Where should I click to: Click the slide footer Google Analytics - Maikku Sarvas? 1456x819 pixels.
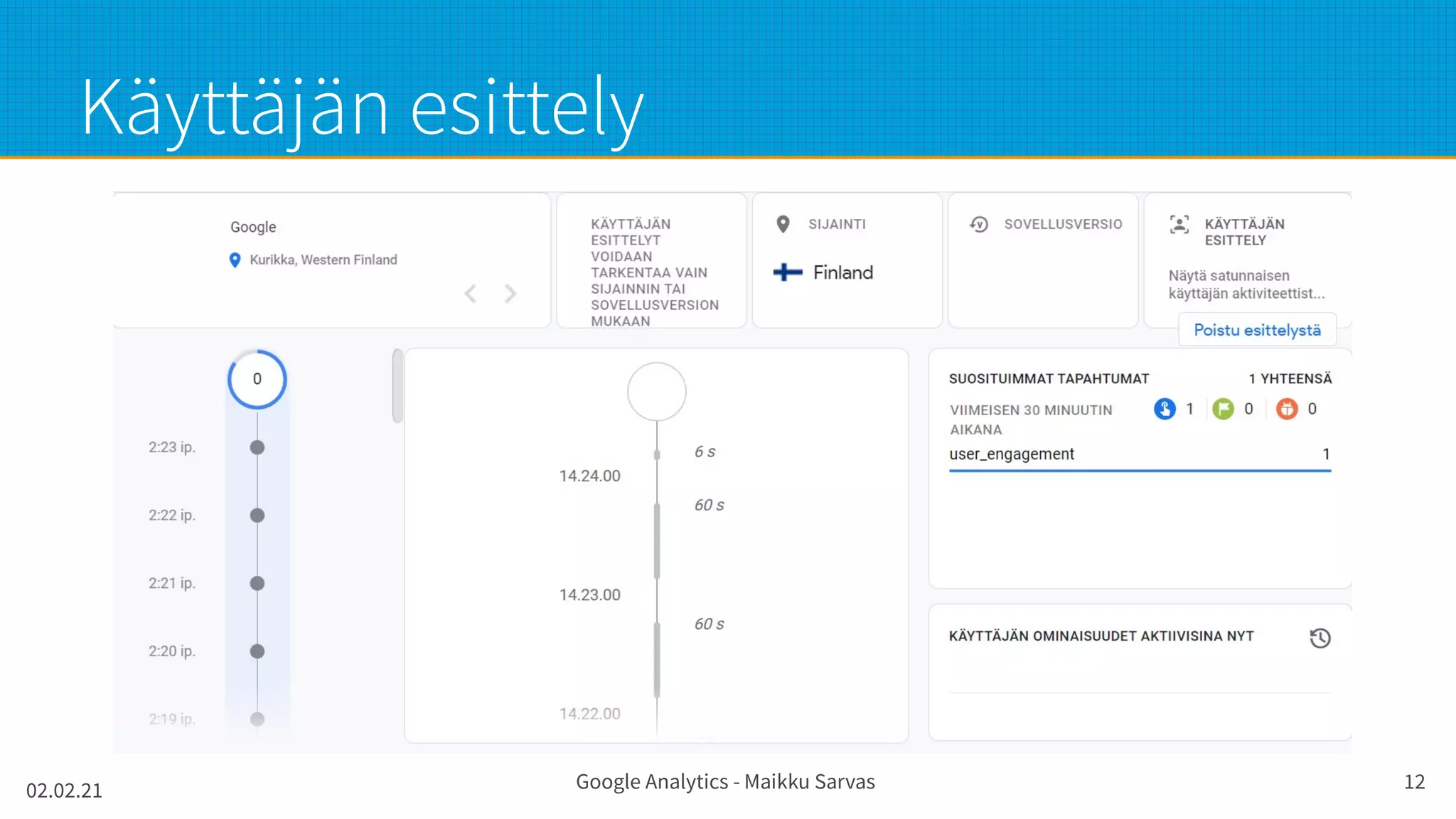click(x=725, y=781)
